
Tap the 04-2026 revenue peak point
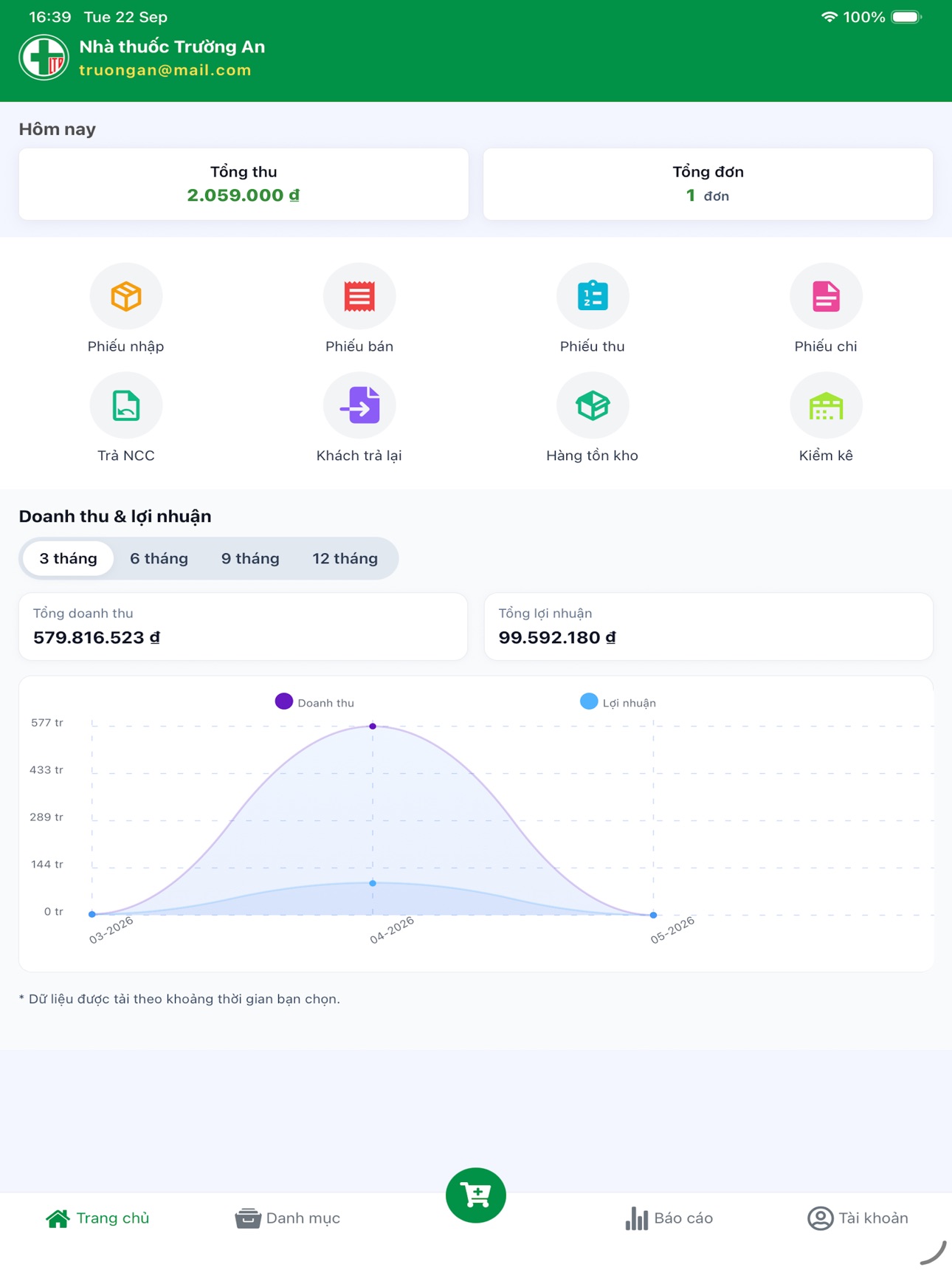373,727
